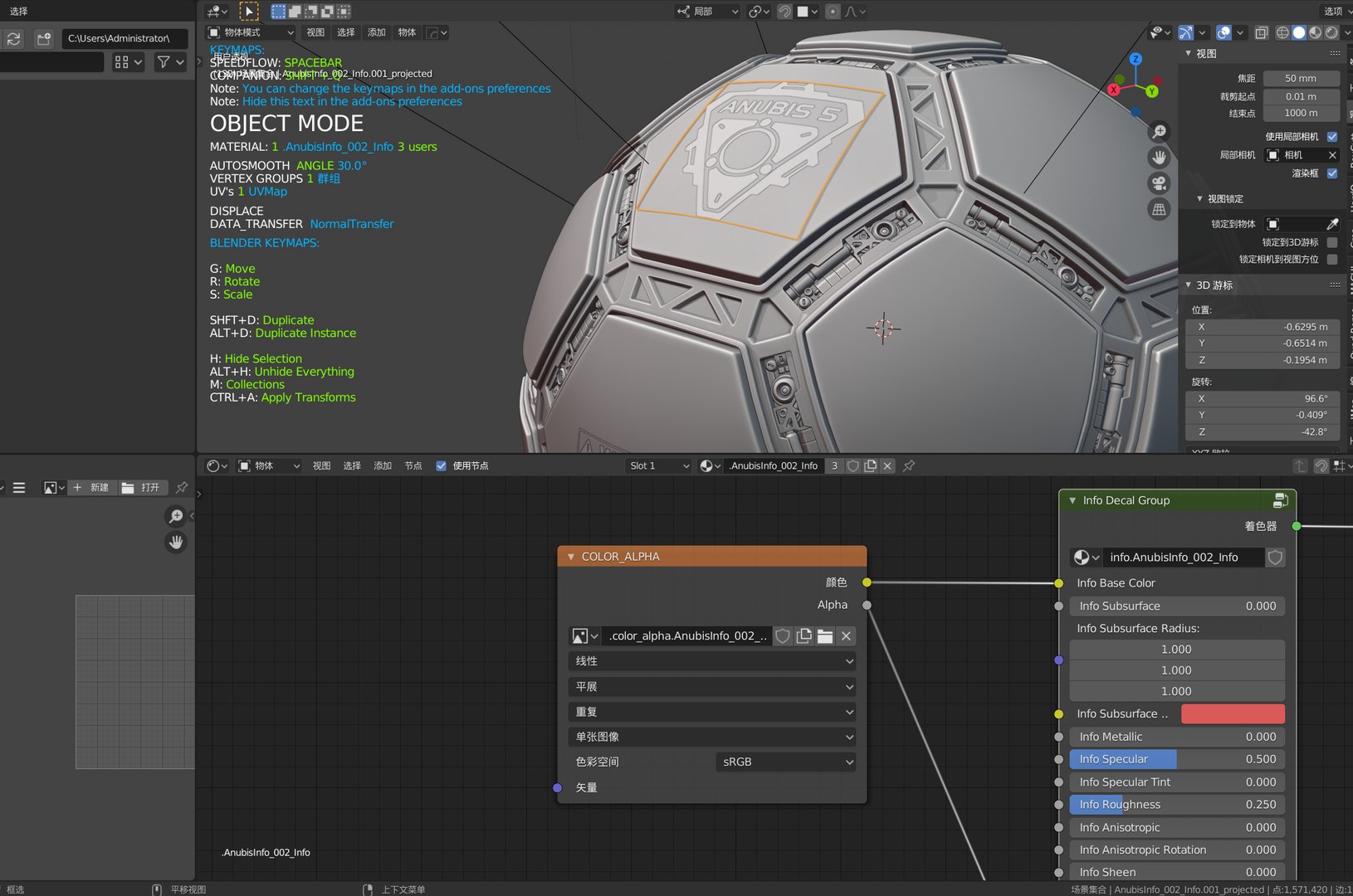Click fake user shield next to .AnubisInfo_002_Info

[x=852, y=466]
